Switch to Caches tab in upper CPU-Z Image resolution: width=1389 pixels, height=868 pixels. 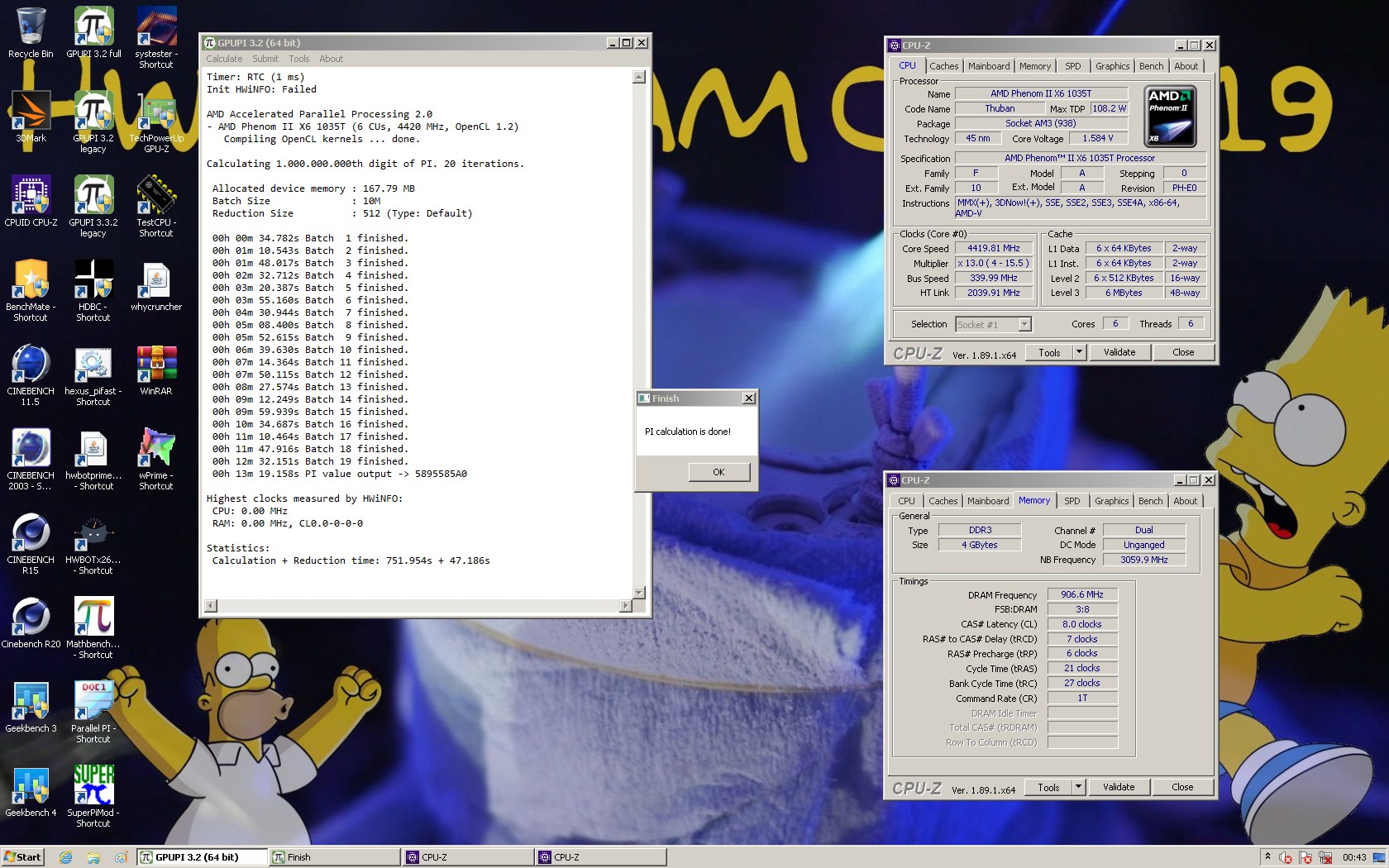pyautogui.click(x=943, y=66)
